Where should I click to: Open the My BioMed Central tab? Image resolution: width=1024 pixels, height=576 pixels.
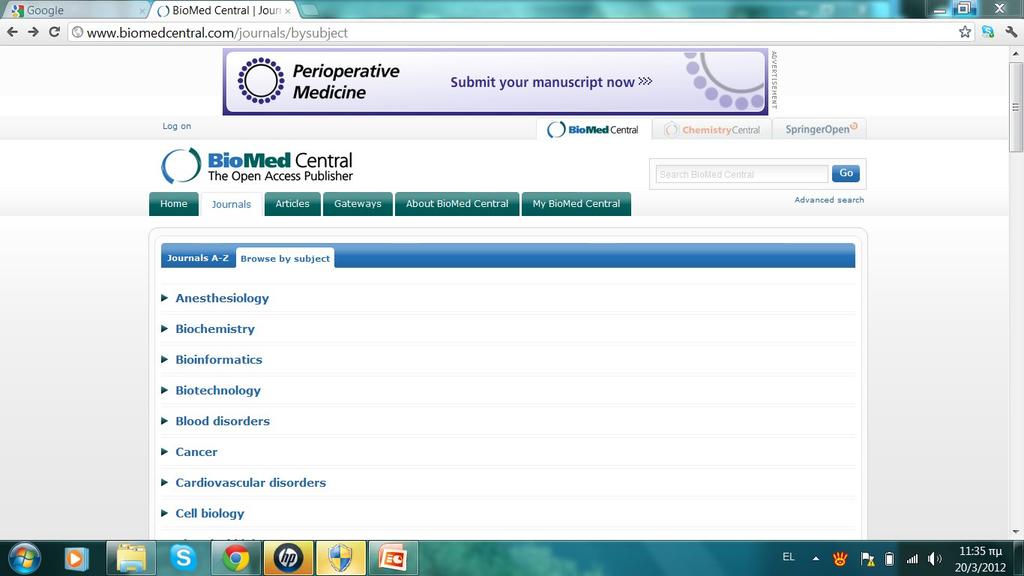click(576, 204)
